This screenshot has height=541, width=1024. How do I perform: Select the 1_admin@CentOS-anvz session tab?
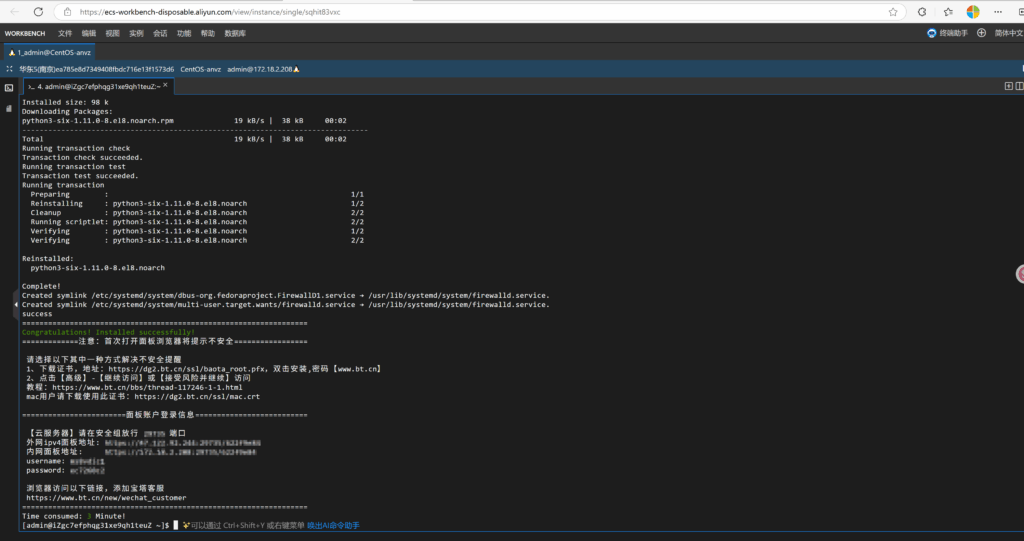(x=50, y=52)
